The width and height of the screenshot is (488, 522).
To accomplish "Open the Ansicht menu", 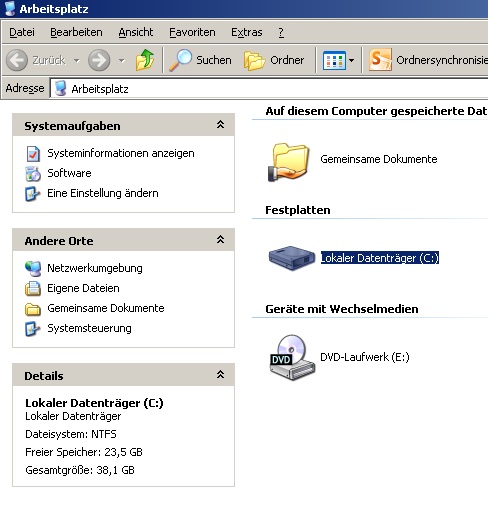I will 136,32.
